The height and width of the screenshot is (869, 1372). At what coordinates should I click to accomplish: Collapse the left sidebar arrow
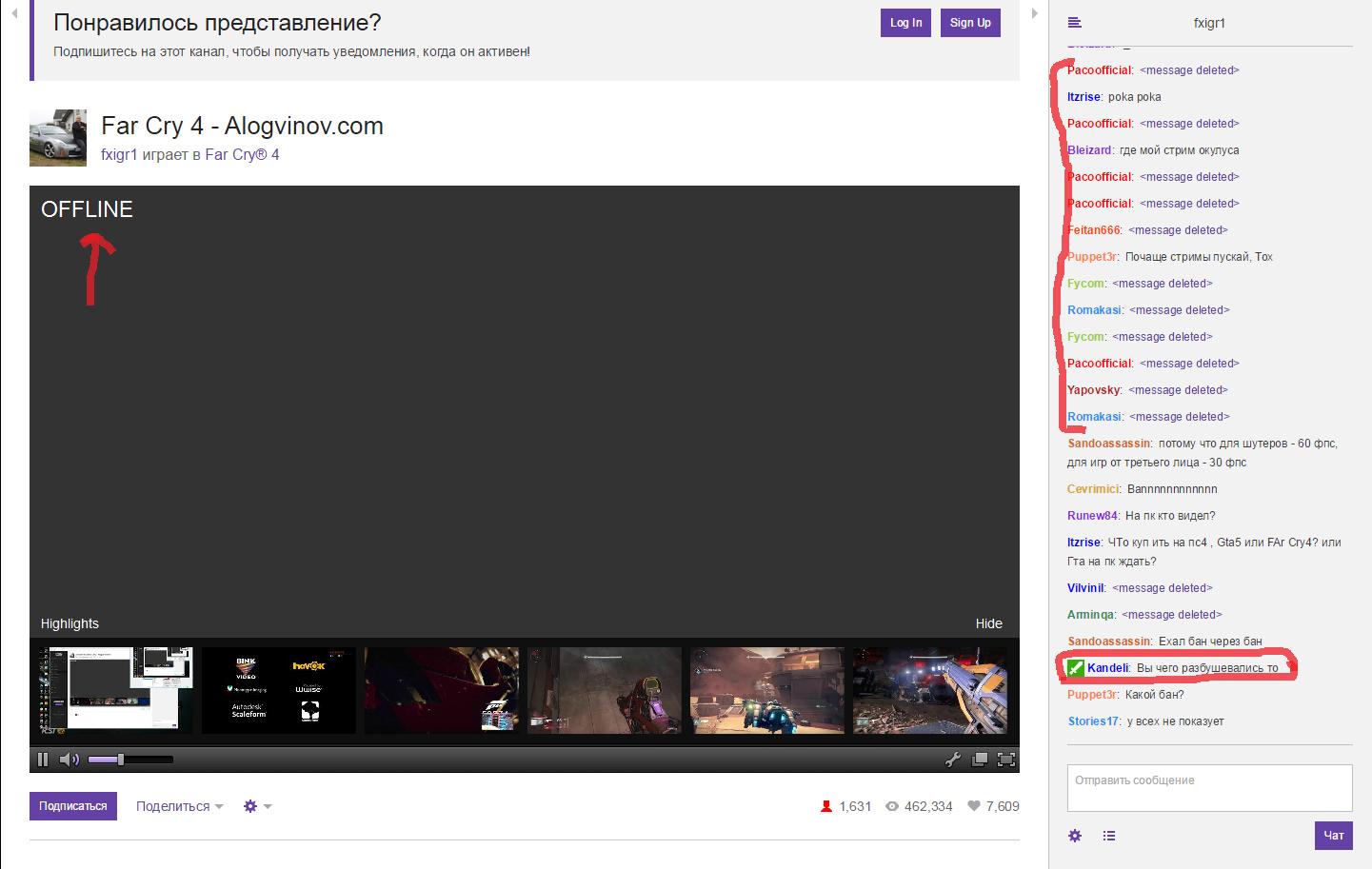pos(14,13)
